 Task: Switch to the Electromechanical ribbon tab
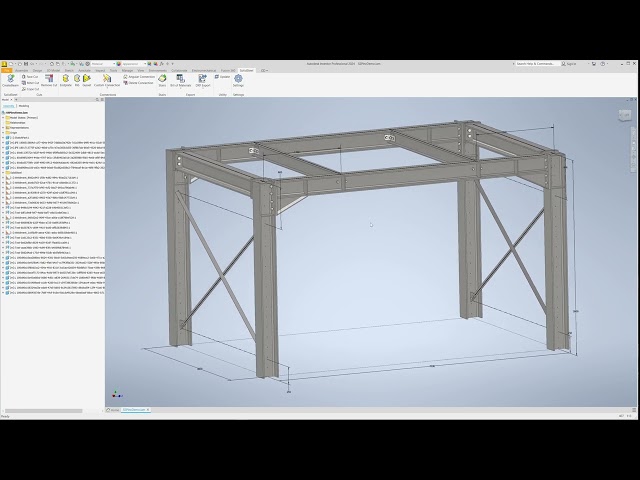pos(205,71)
